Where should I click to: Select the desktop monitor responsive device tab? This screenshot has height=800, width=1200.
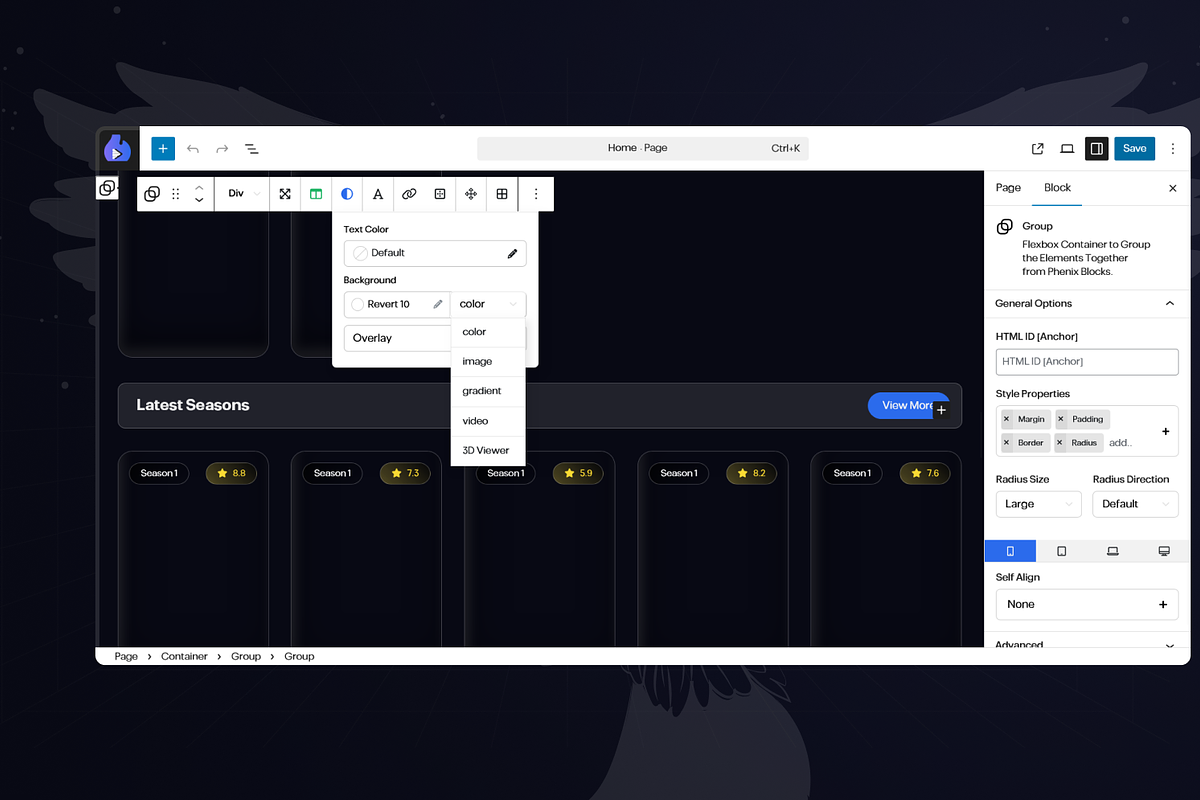coord(1164,551)
